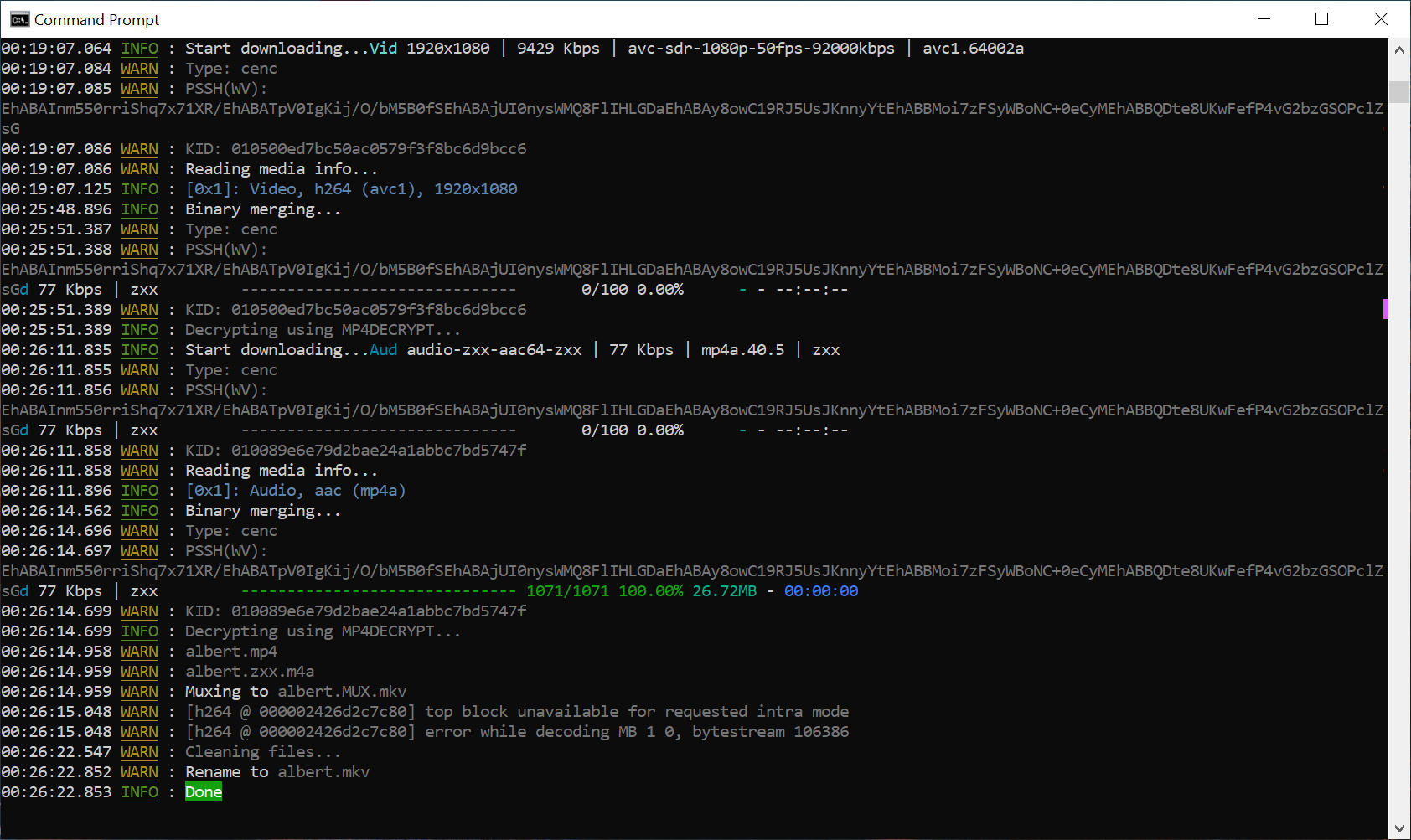
Task: Click timestamp "00:26:22.853"
Action: (56, 792)
